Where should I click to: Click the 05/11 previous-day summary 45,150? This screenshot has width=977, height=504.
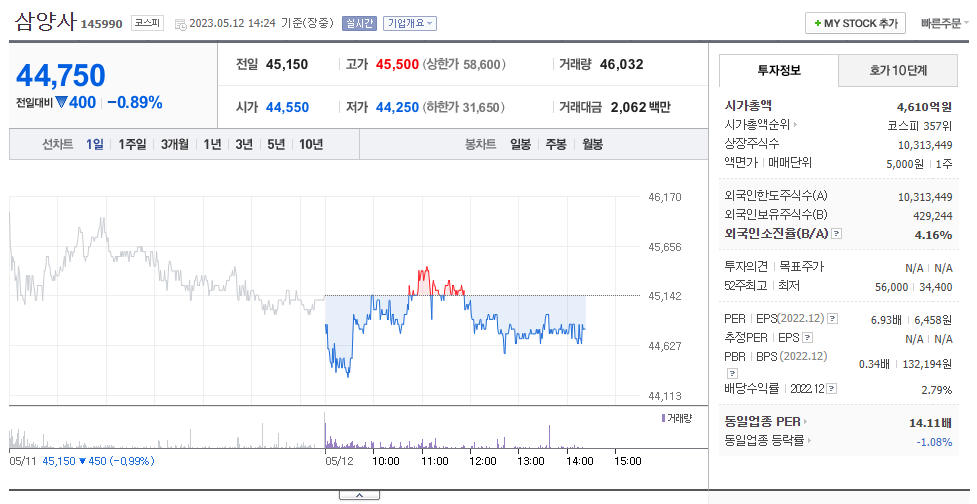[x=59, y=461]
